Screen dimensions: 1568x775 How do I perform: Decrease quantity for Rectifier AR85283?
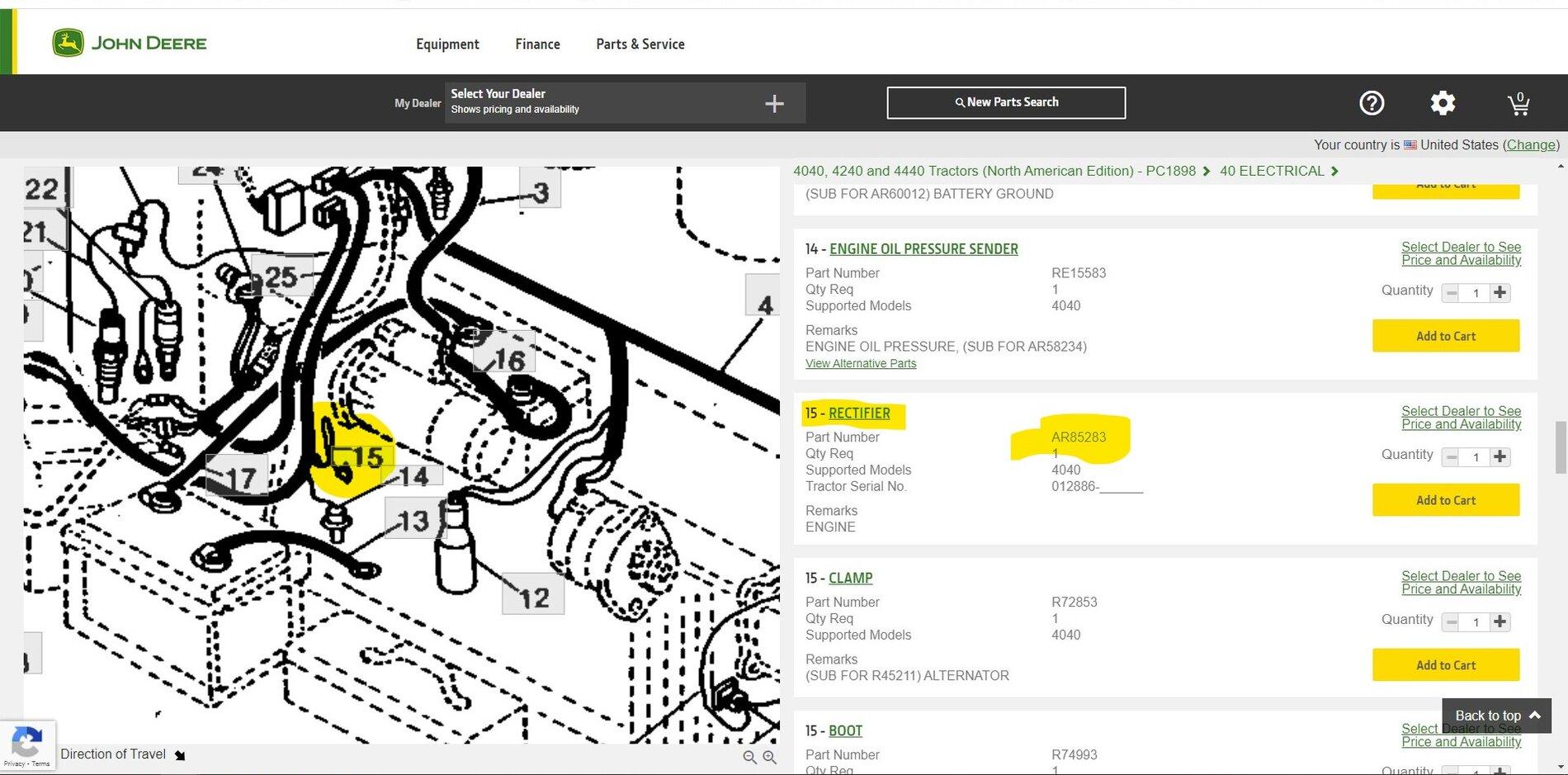click(1452, 456)
